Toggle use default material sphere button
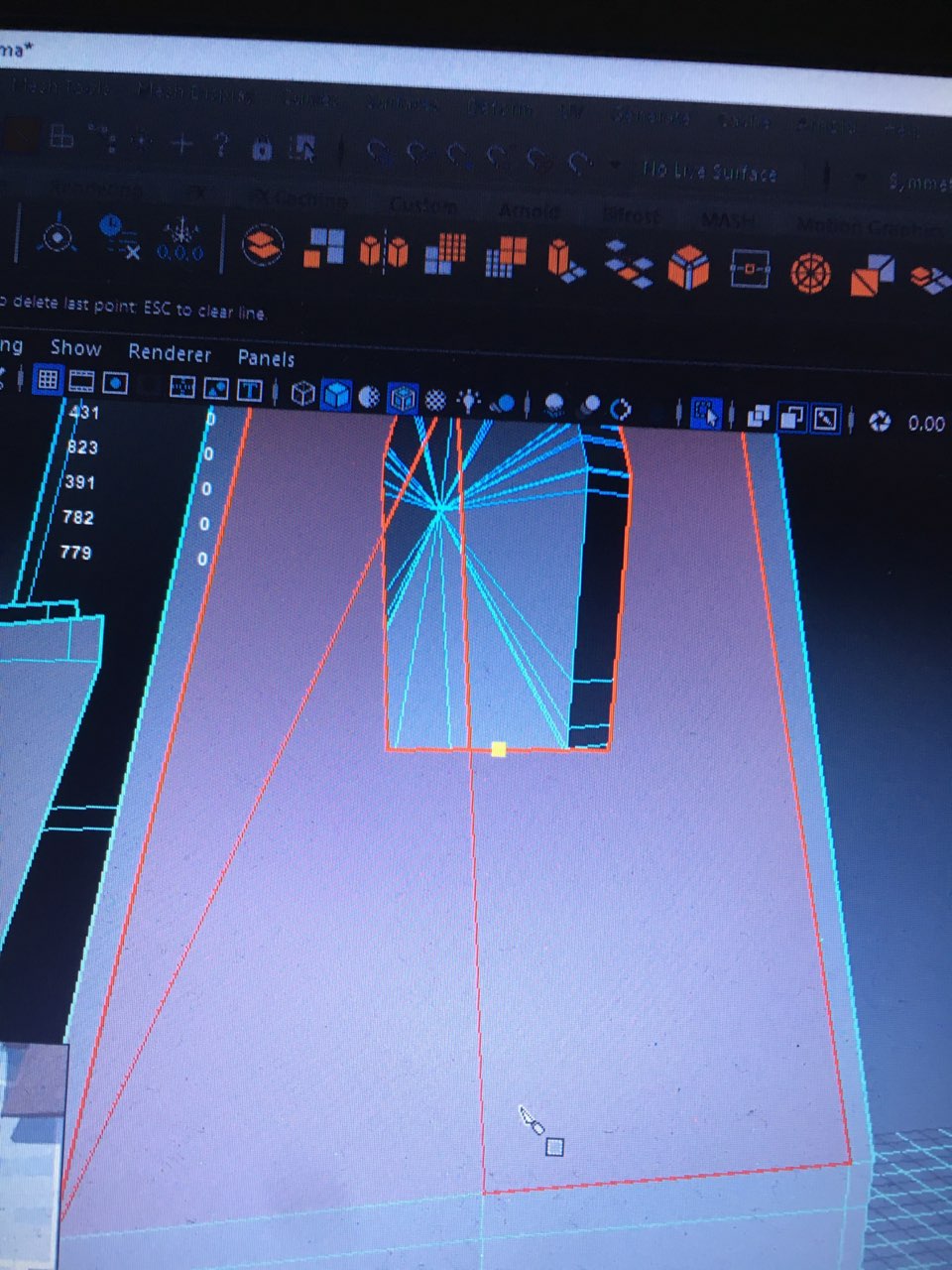Image resolution: width=952 pixels, height=1270 pixels. (x=369, y=397)
